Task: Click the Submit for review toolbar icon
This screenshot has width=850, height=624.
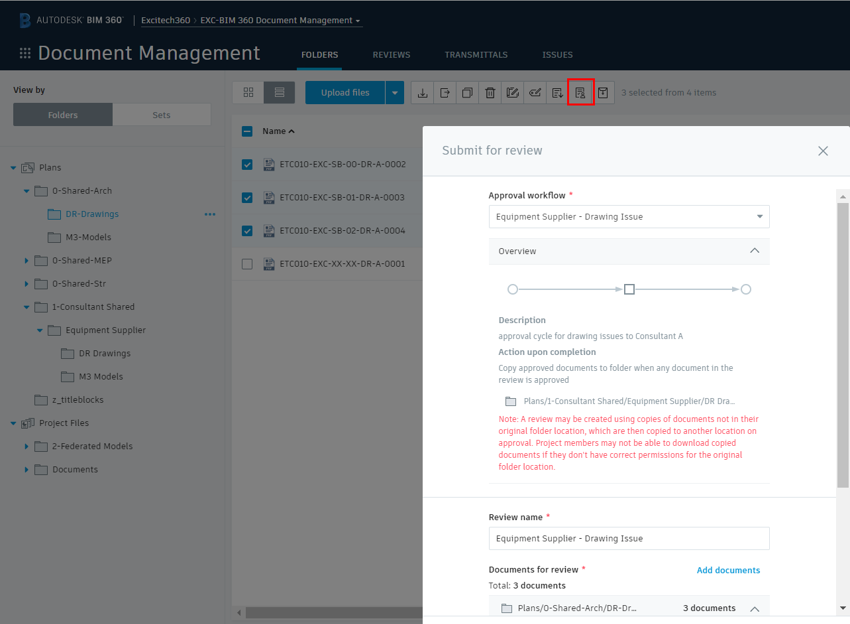Action: click(x=581, y=93)
